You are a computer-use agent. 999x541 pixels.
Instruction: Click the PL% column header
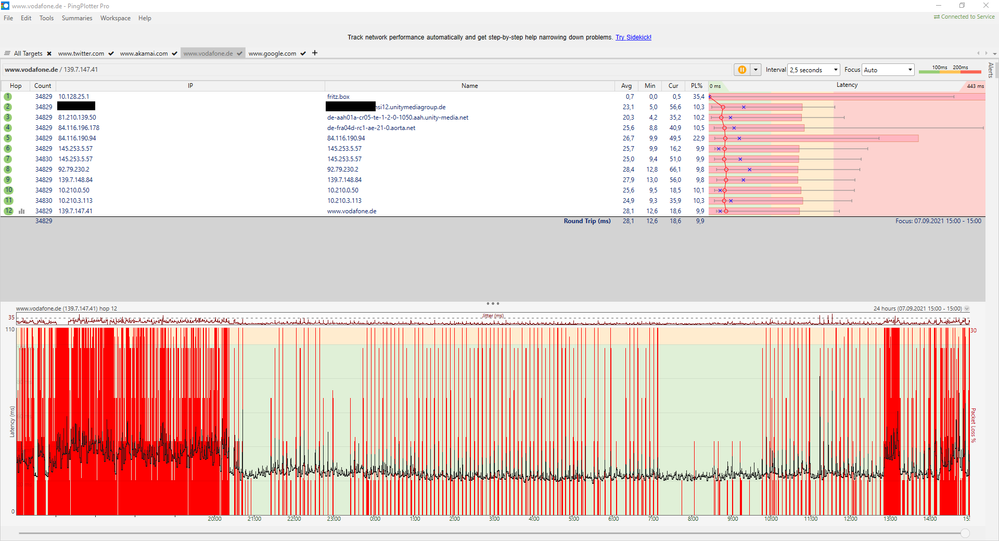(696, 85)
